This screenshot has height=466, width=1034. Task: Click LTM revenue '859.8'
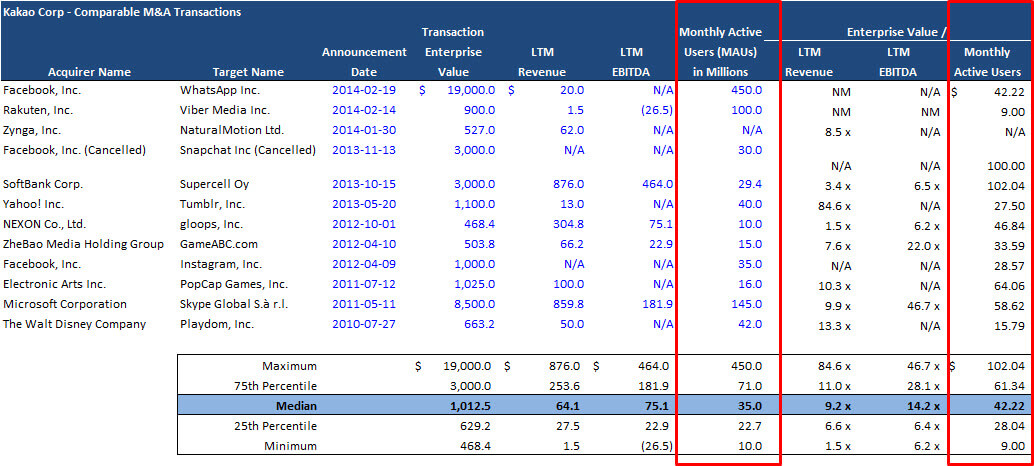568,304
